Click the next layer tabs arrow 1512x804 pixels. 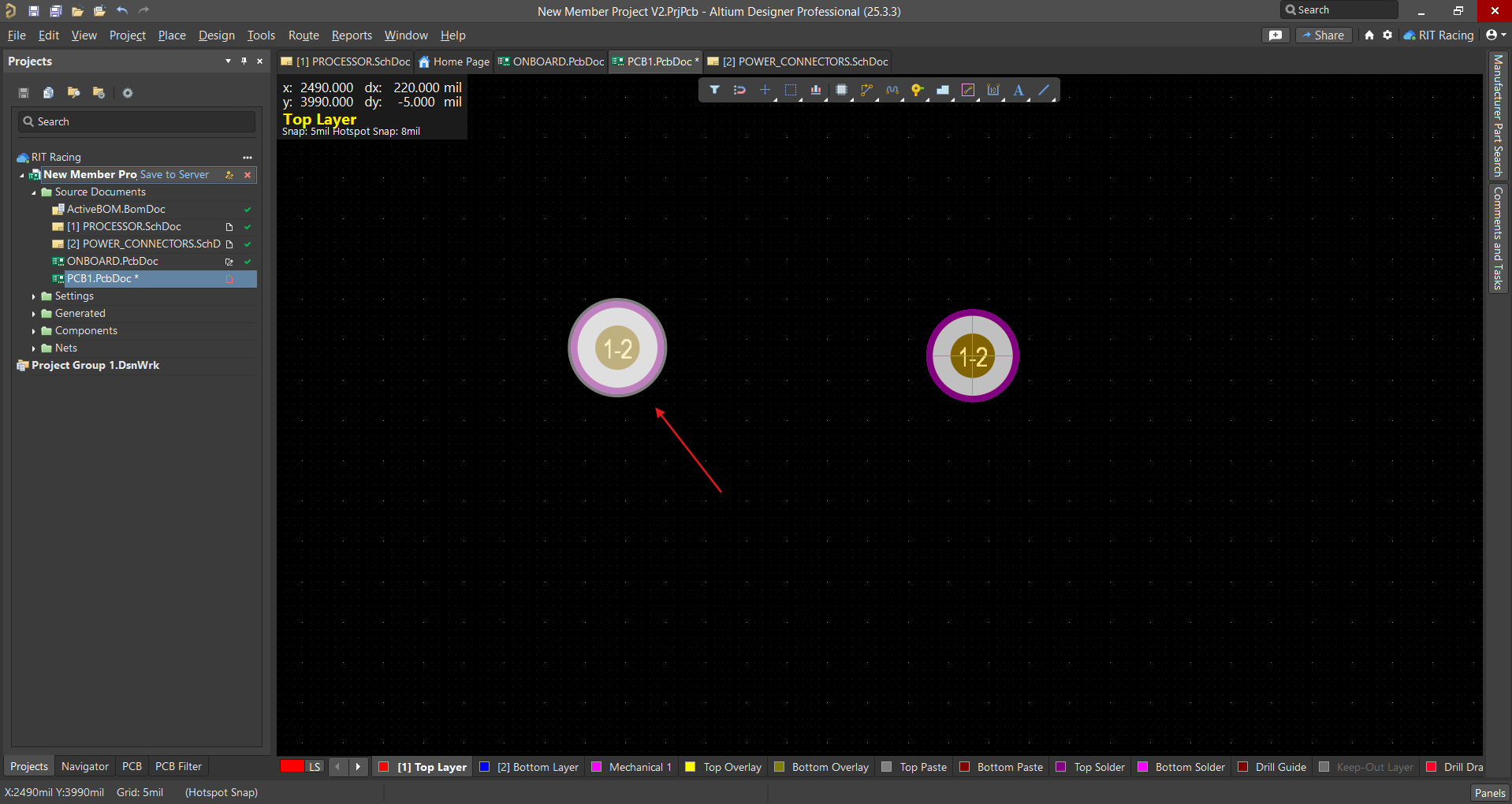pos(358,767)
